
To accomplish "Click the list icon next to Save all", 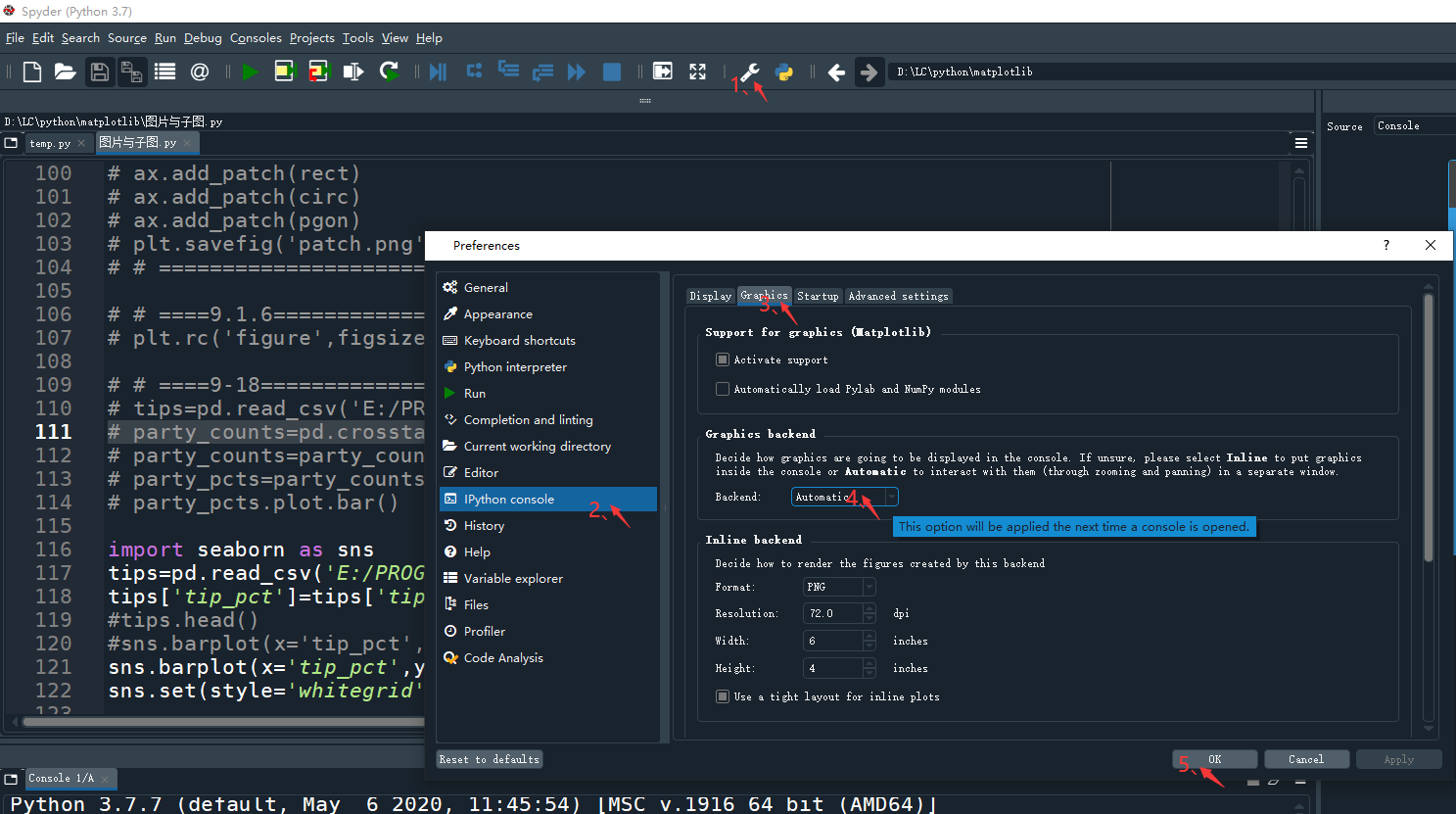I will pos(165,72).
